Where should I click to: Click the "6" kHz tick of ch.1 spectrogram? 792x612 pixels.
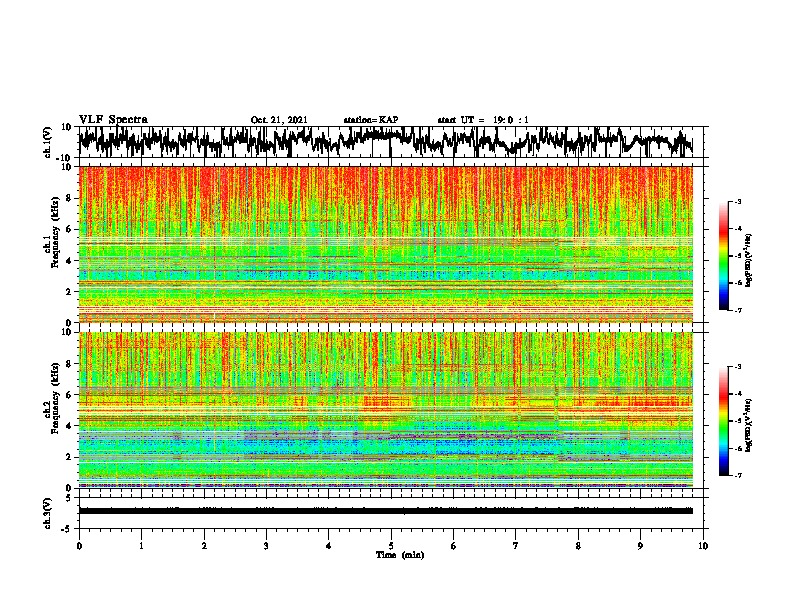pos(69,229)
